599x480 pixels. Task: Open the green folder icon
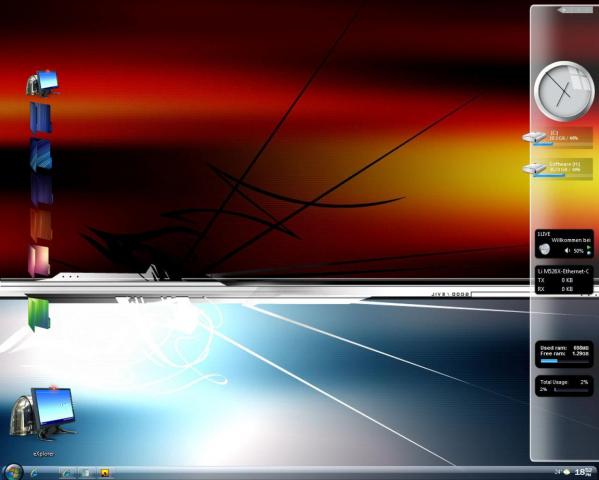(x=39, y=314)
